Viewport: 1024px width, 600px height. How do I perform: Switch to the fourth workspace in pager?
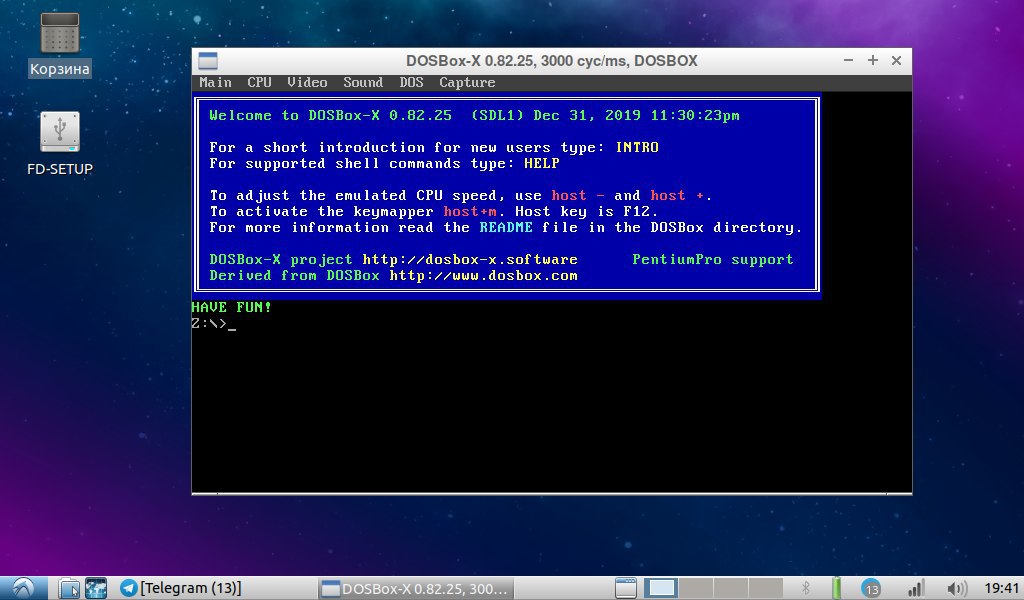[765, 588]
